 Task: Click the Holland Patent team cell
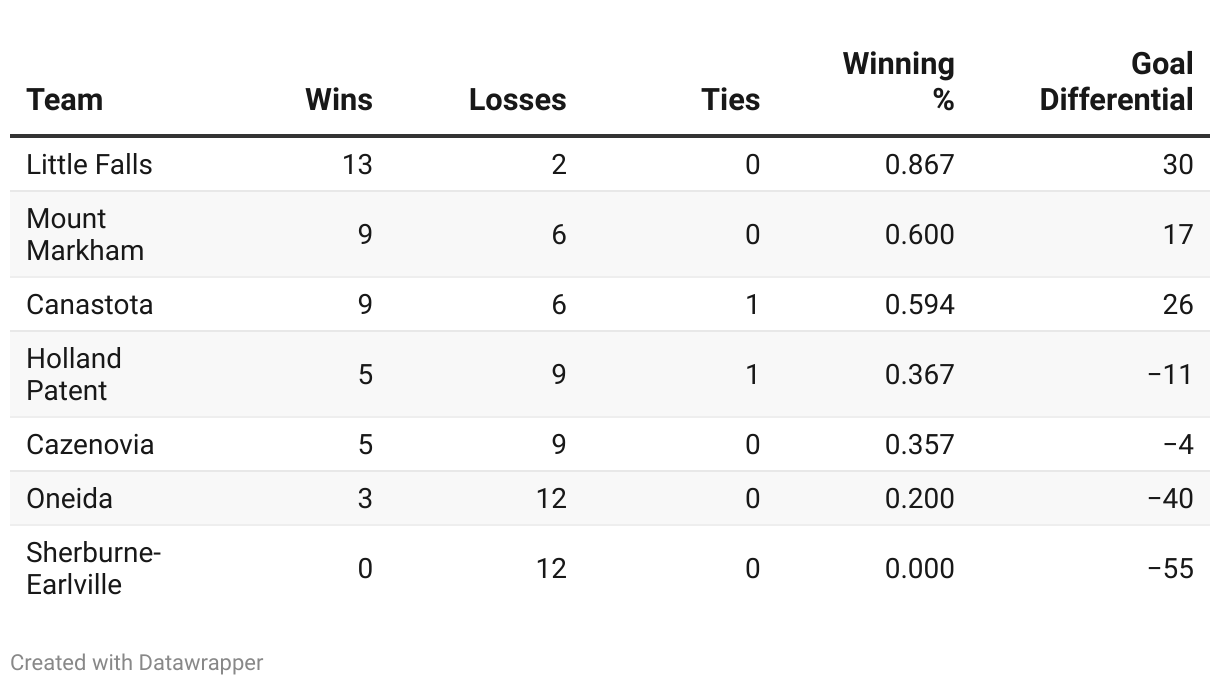tap(74, 374)
